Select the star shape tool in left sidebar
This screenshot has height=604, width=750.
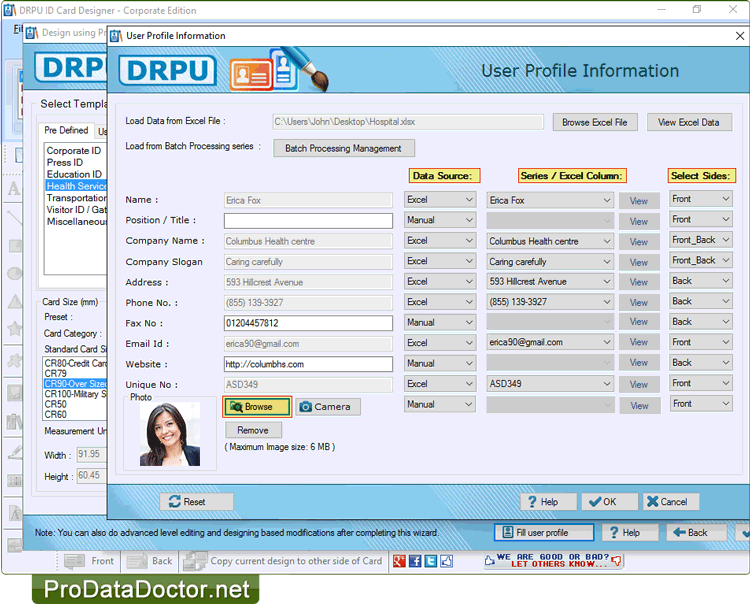(14, 329)
